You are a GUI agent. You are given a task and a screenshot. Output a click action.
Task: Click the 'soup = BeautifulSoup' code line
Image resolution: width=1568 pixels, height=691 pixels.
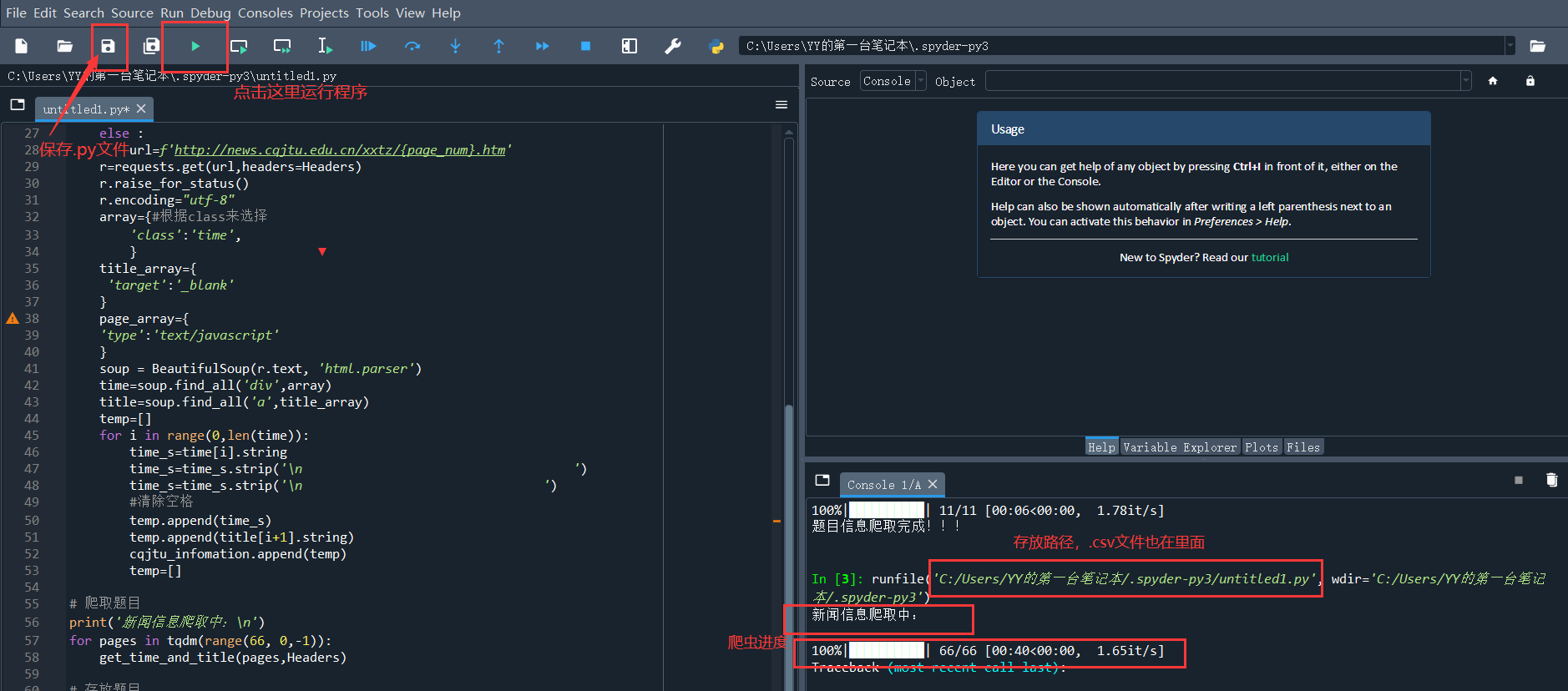click(260, 368)
